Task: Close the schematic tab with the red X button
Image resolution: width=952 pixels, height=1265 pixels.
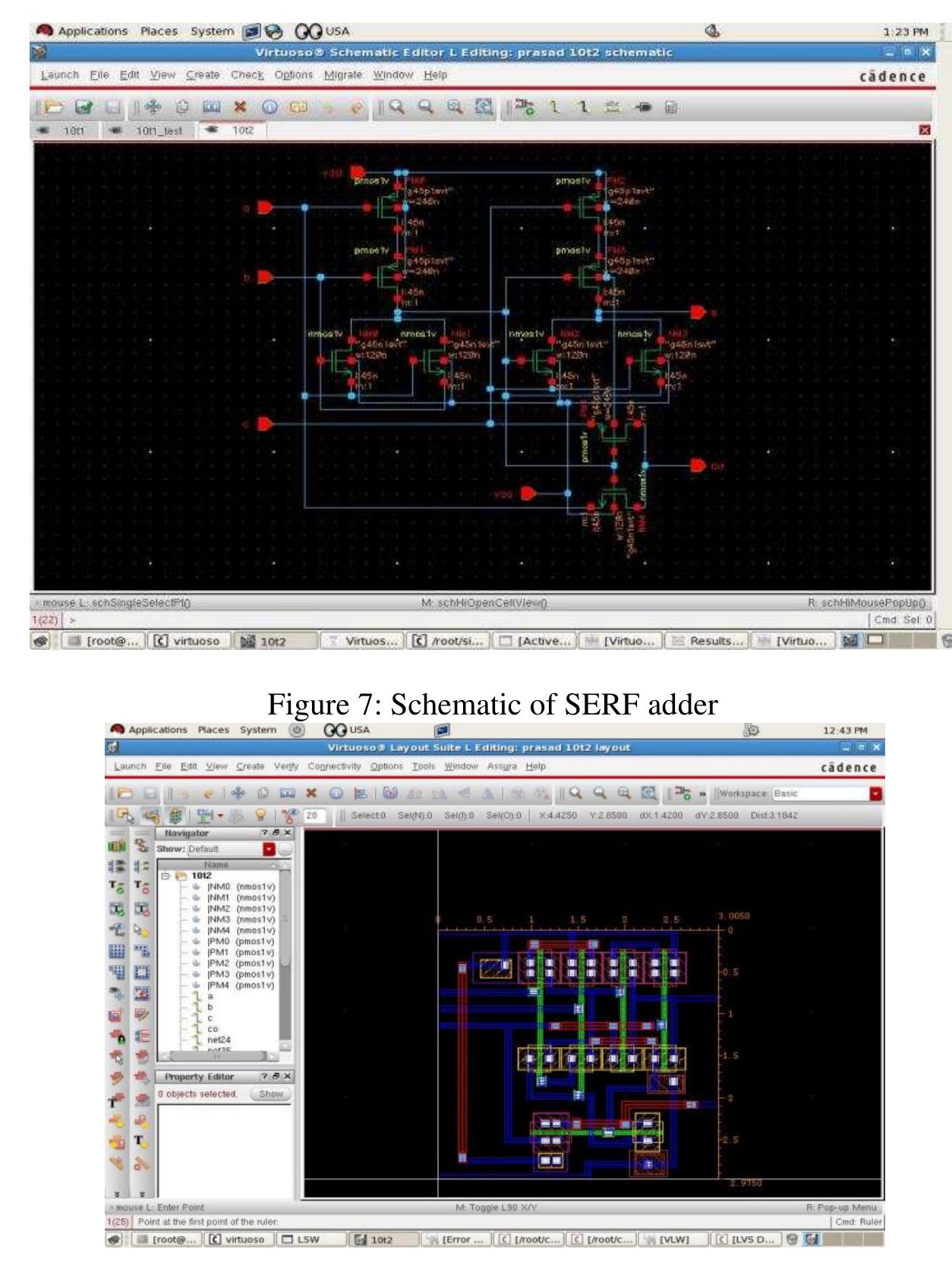Action: [x=924, y=131]
